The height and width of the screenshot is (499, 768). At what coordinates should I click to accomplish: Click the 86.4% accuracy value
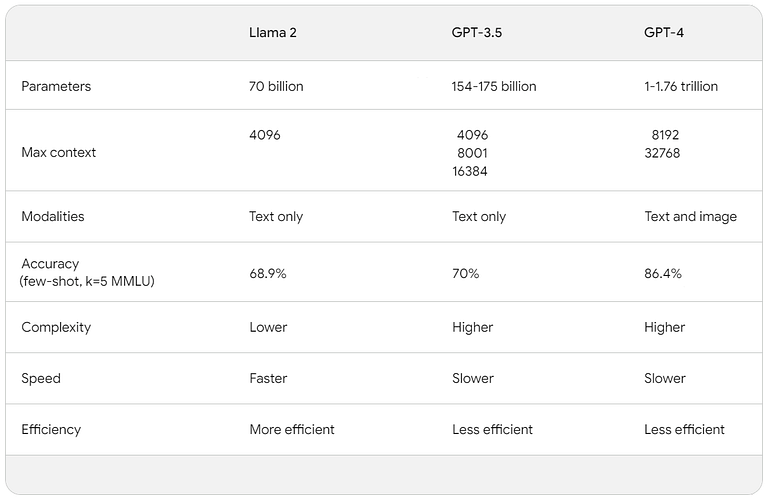point(663,273)
